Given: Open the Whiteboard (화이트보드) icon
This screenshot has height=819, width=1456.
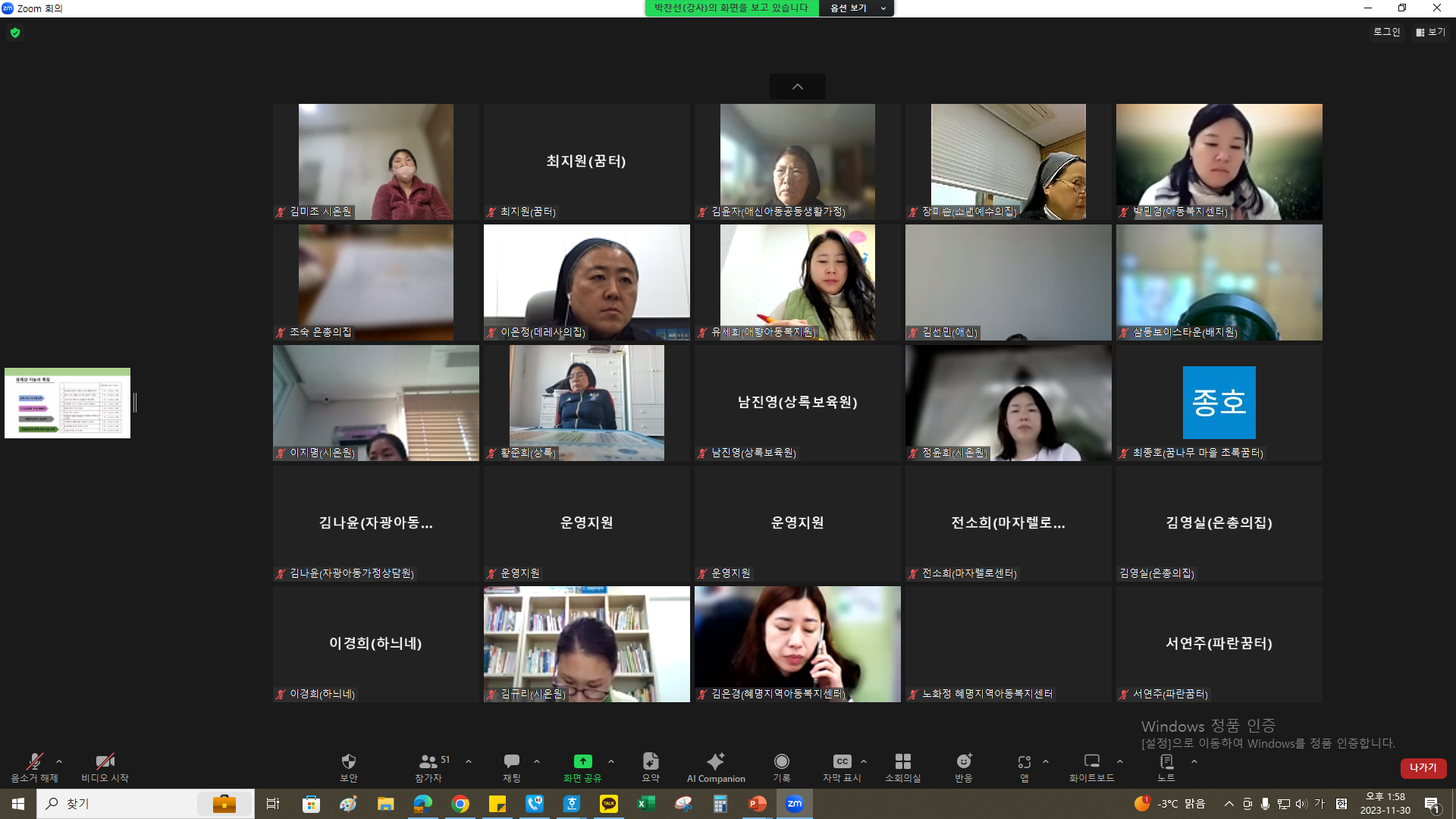Looking at the screenshot, I should (1091, 761).
